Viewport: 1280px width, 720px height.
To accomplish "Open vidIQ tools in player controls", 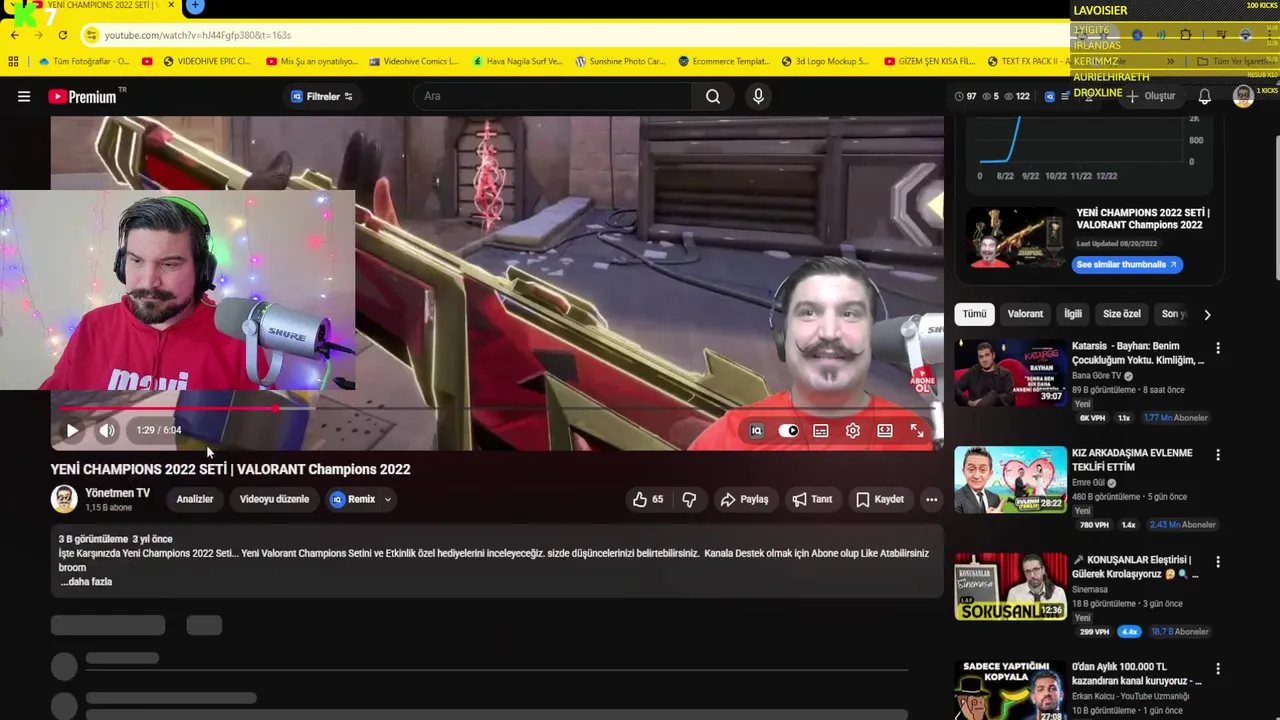I will [x=757, y=430].
